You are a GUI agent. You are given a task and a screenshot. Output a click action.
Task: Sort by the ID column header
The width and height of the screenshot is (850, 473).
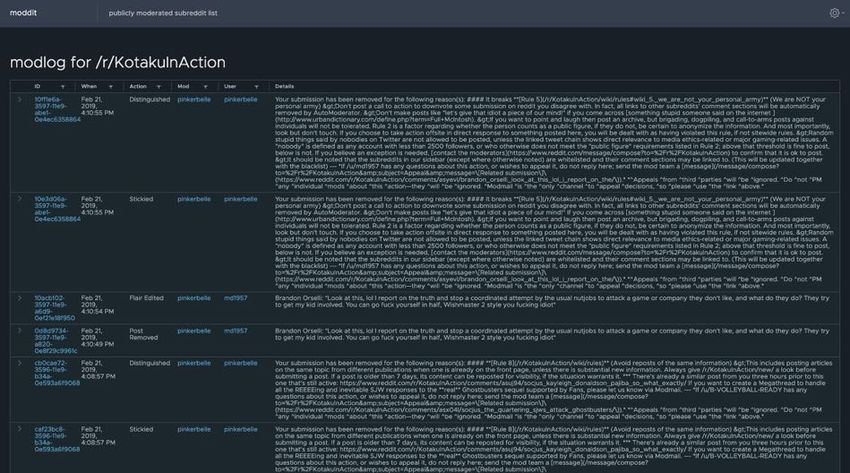(37, 87)
